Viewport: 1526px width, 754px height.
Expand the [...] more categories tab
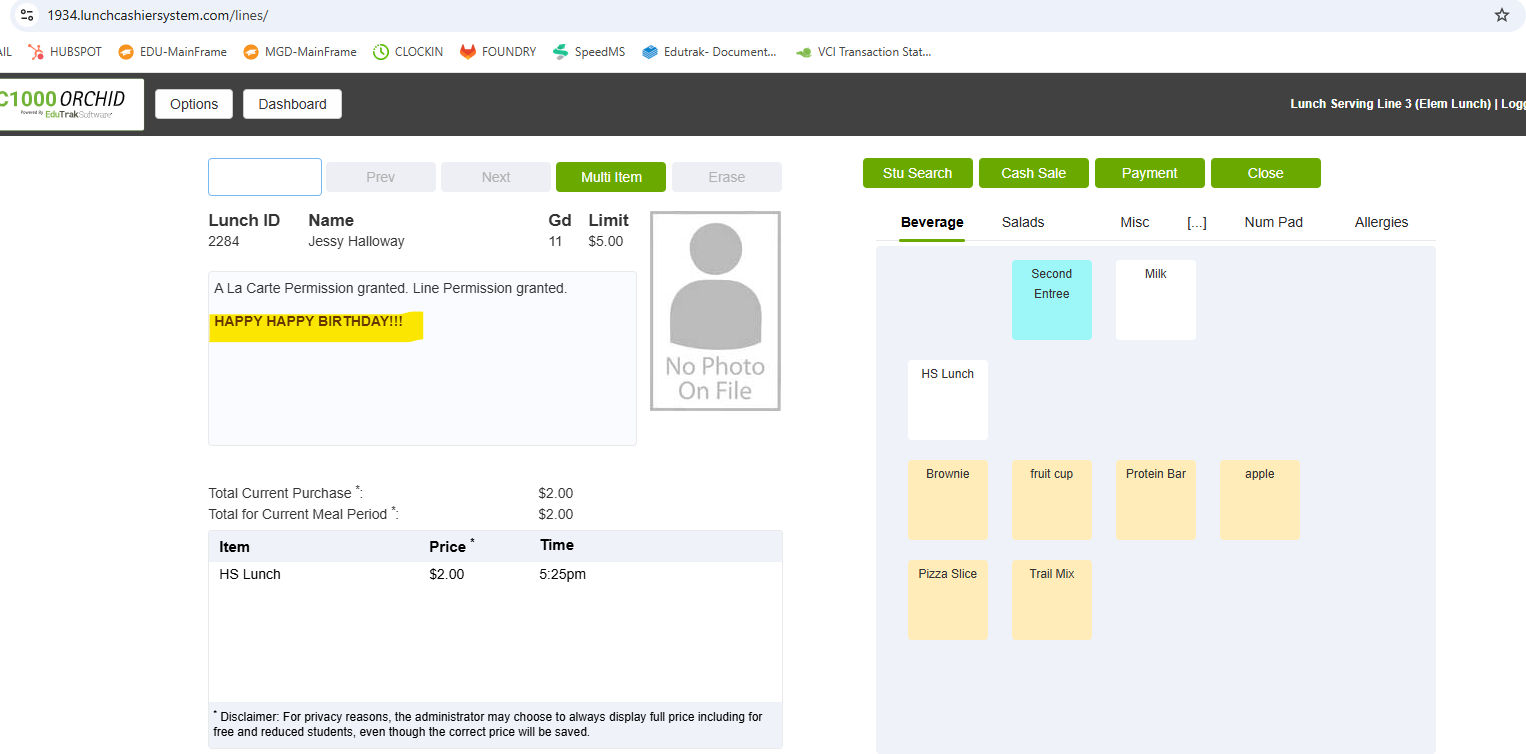pyautogui.click(x=1196, y=222)
